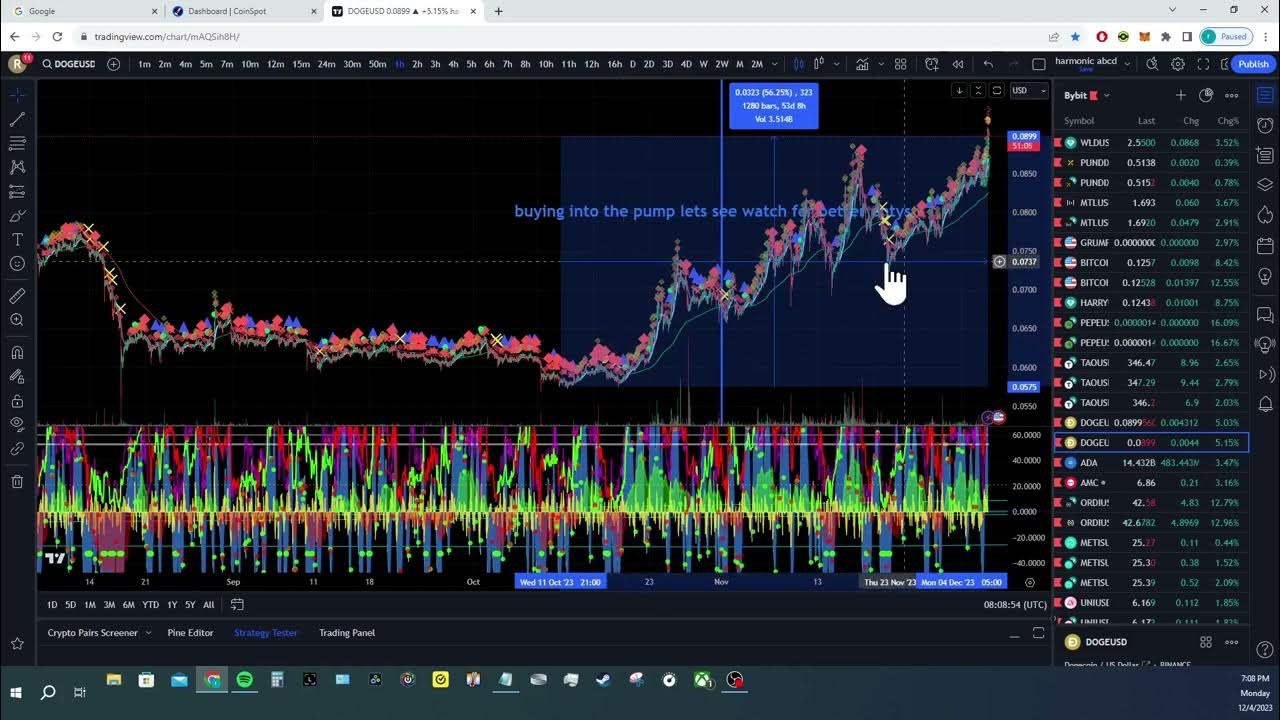1280x720 pixels.
Task: Select the trend line drawing tool
Action: pos(17,119)
